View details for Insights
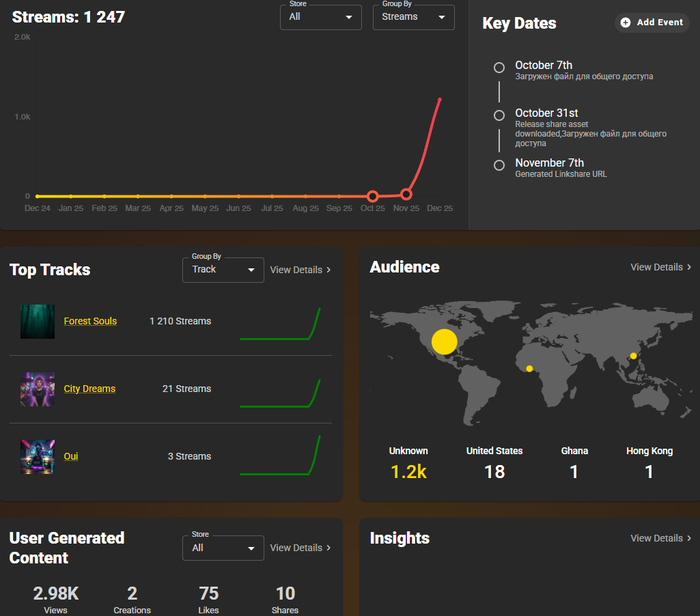 (660, 538)
